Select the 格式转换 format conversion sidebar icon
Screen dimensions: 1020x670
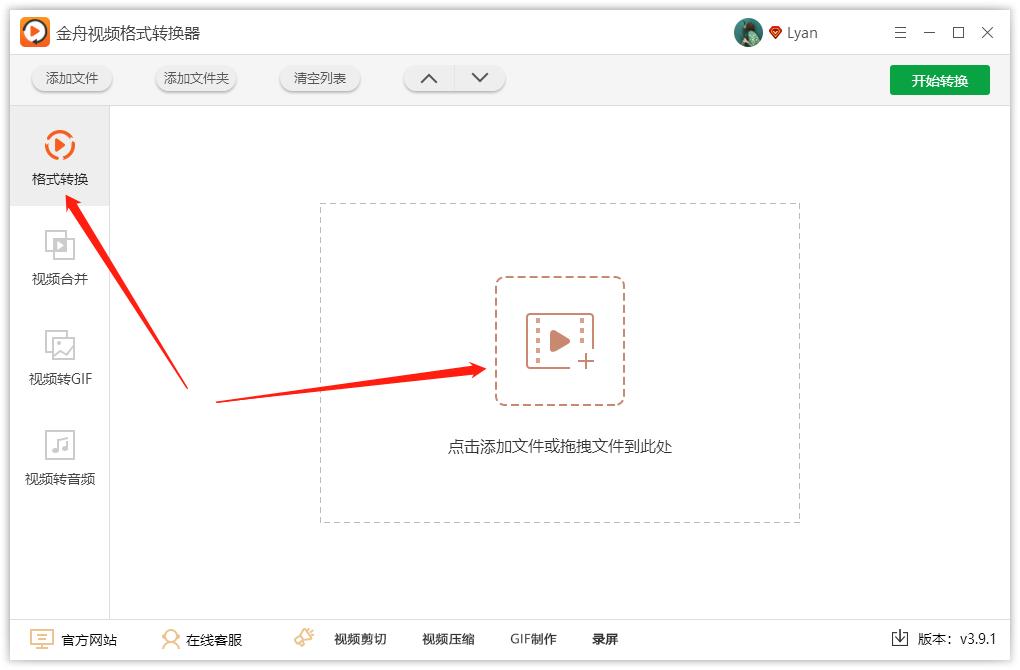tap(62, 156)
